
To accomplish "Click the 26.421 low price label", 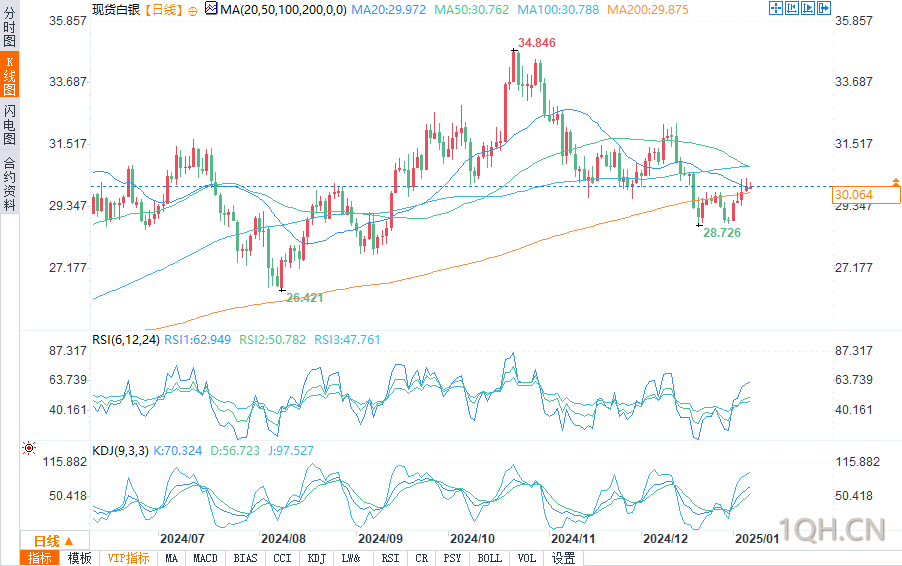I will point(305,298).
